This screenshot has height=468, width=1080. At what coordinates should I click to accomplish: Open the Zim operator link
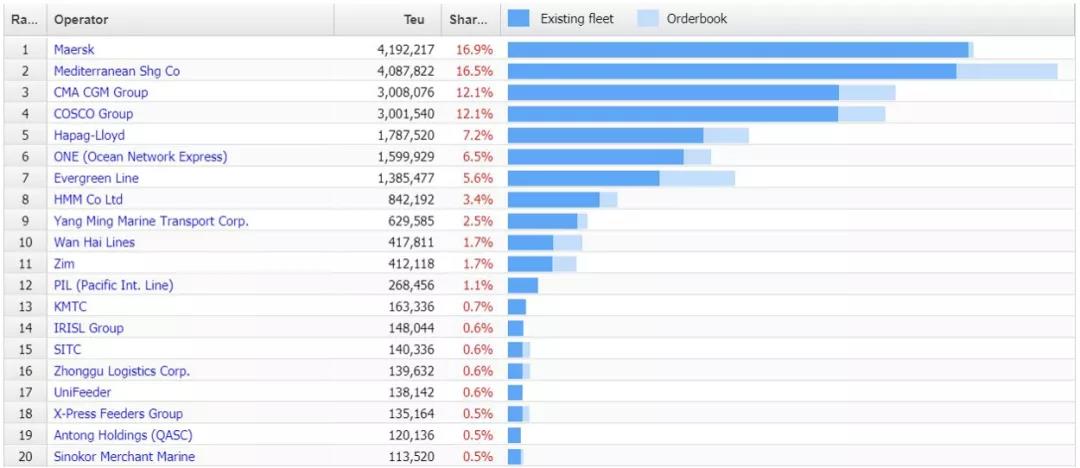coord(64,264)
